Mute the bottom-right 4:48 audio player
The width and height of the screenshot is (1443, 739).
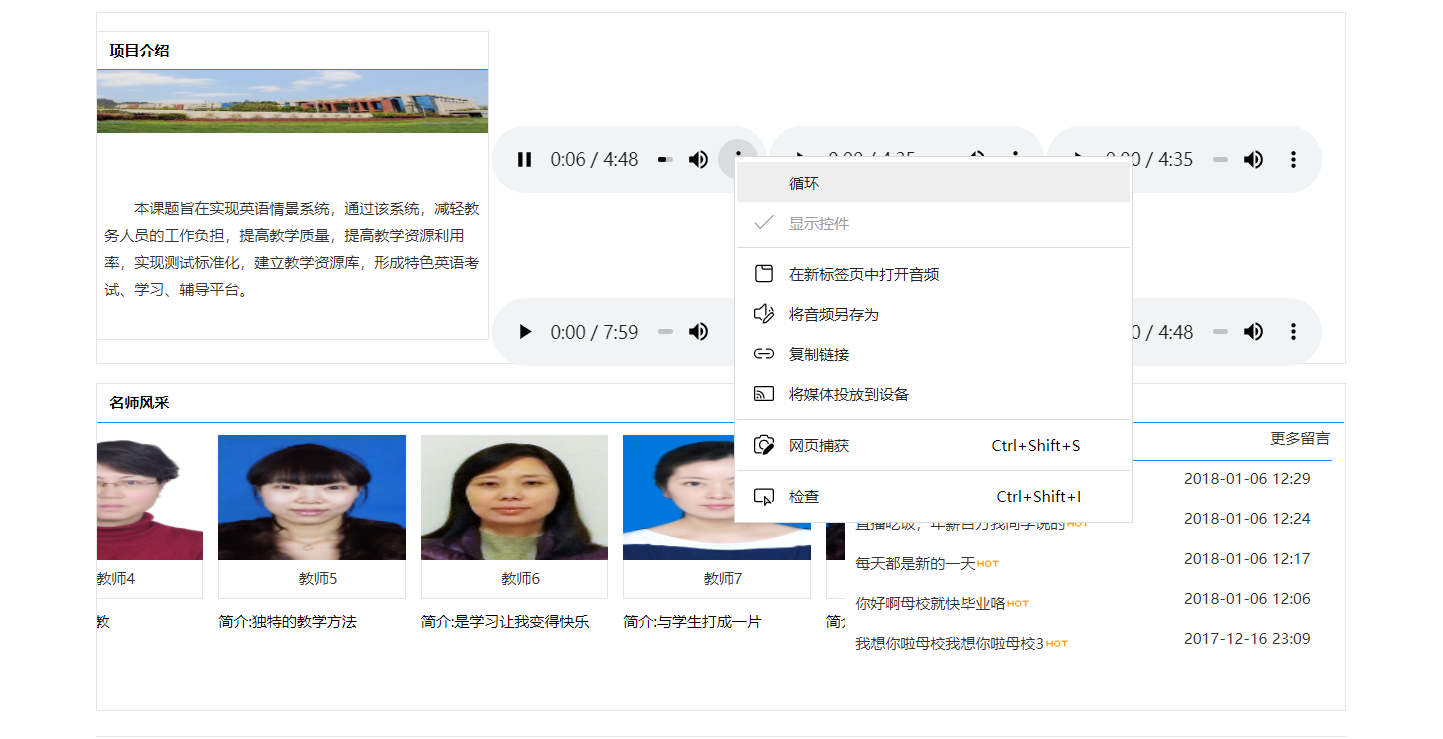pyautogui.click(x=1252, y=331)
